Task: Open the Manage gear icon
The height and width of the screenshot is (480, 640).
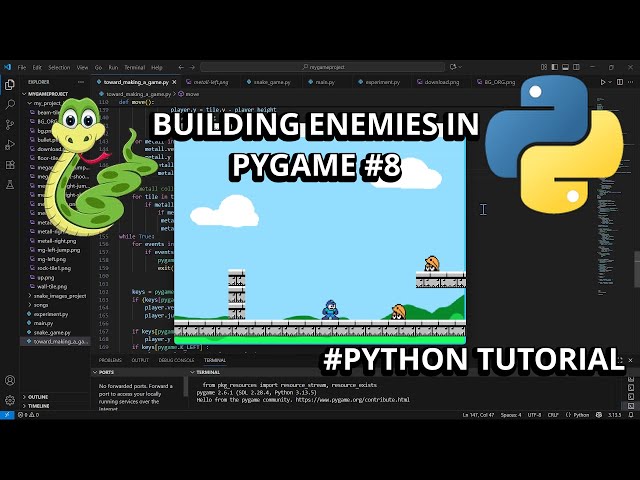Action: pyautogui.click(x=10, y=400)
